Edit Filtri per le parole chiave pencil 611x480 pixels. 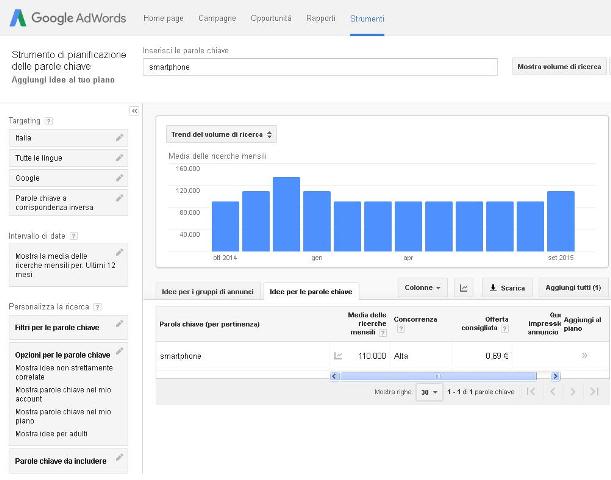120,324
